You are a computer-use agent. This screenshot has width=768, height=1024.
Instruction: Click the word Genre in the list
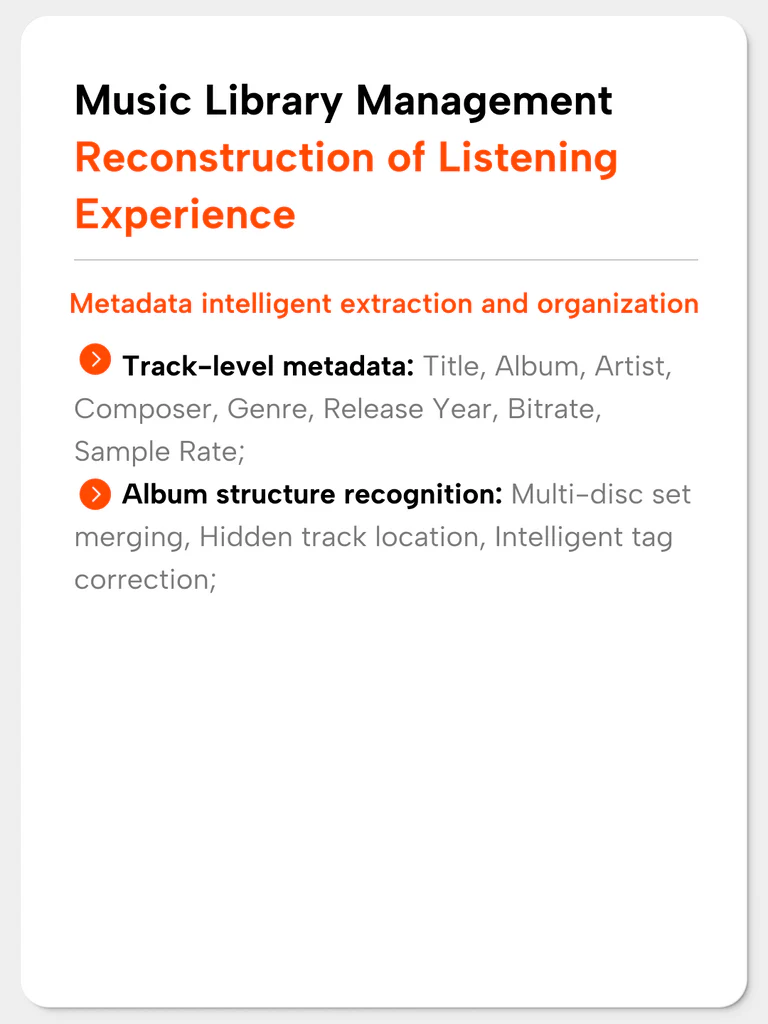pos(267,409)
